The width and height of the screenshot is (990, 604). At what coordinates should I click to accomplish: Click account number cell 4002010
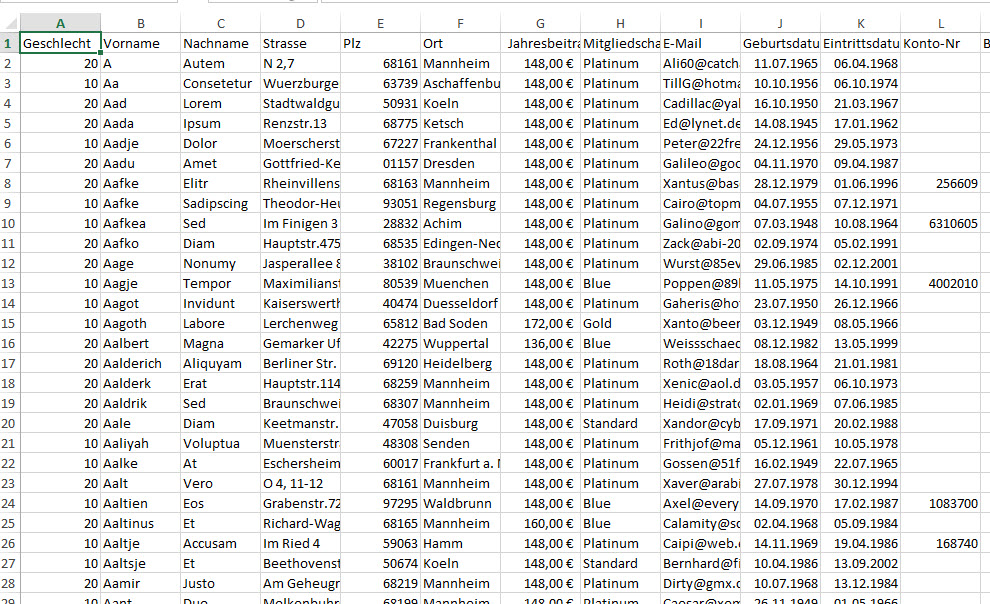940,283
